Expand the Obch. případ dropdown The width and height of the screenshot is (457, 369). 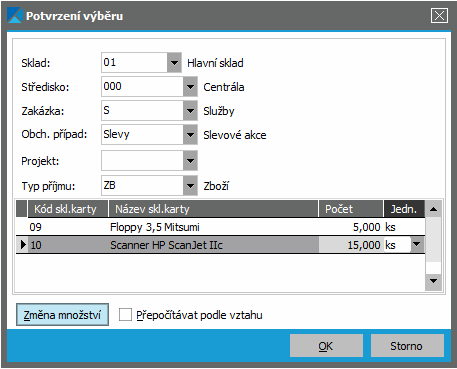coord(190,135)
